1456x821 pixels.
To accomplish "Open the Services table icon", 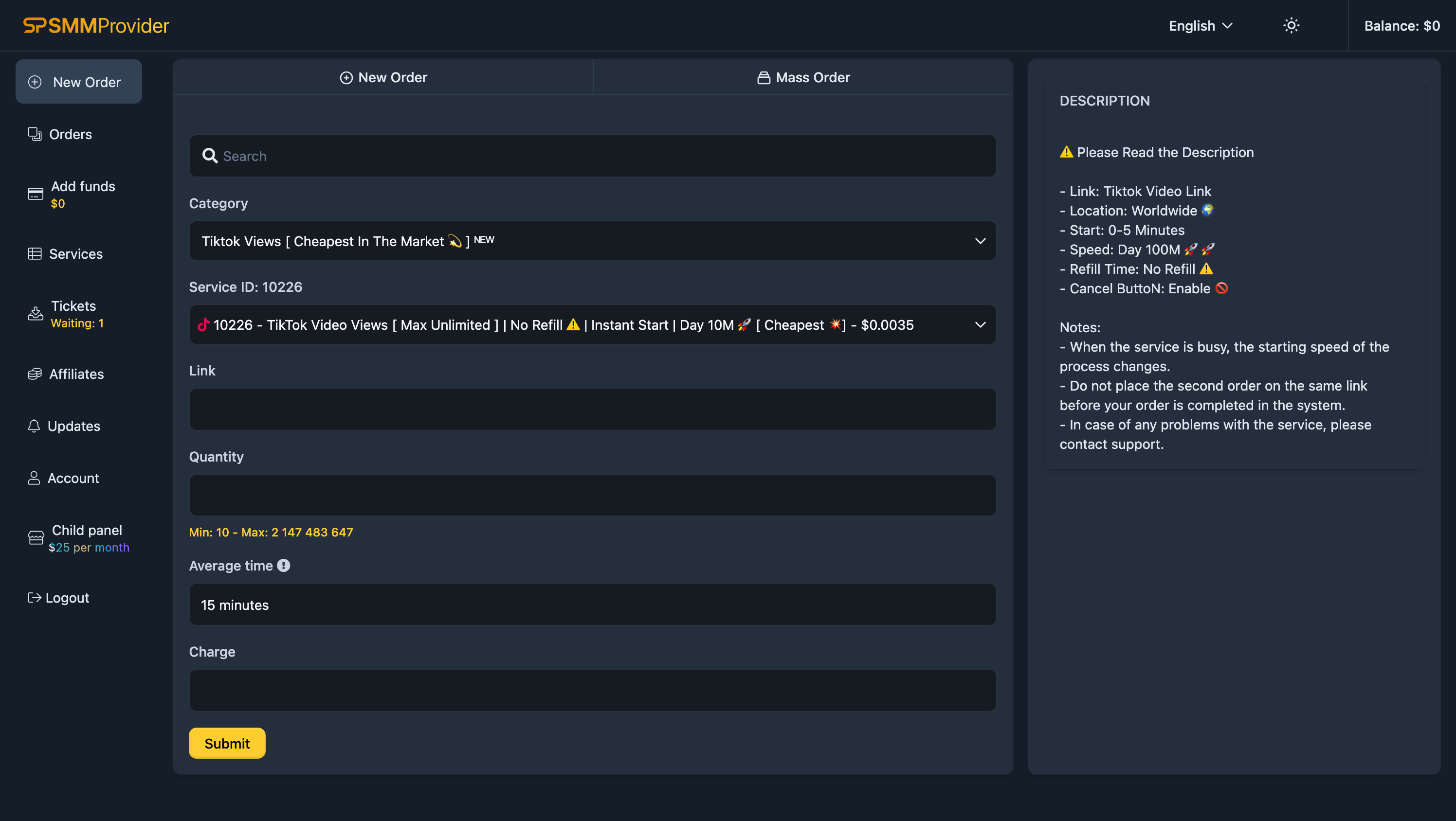I will click(x=35, y=254).
